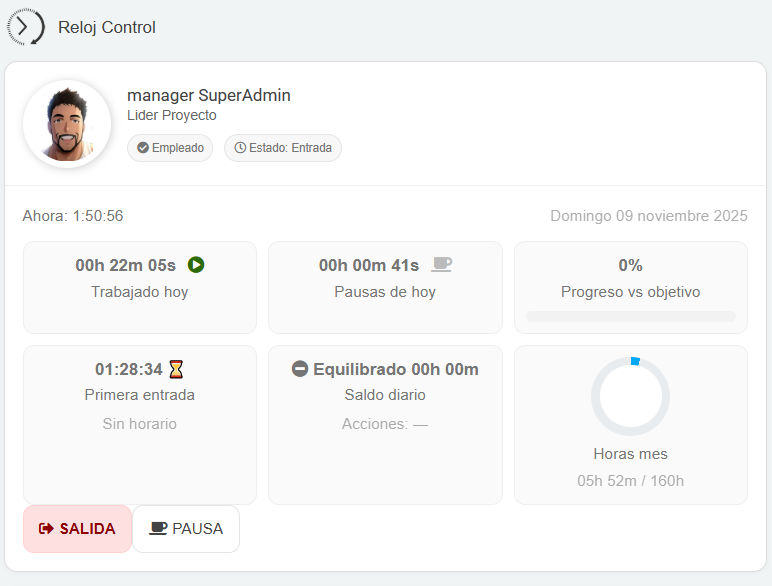Click the green play icon beside worked time

tap(196, 265)
